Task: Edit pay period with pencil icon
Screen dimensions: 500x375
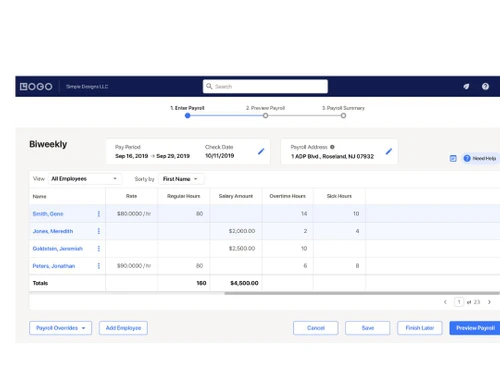Action: (x=261, y=151)
